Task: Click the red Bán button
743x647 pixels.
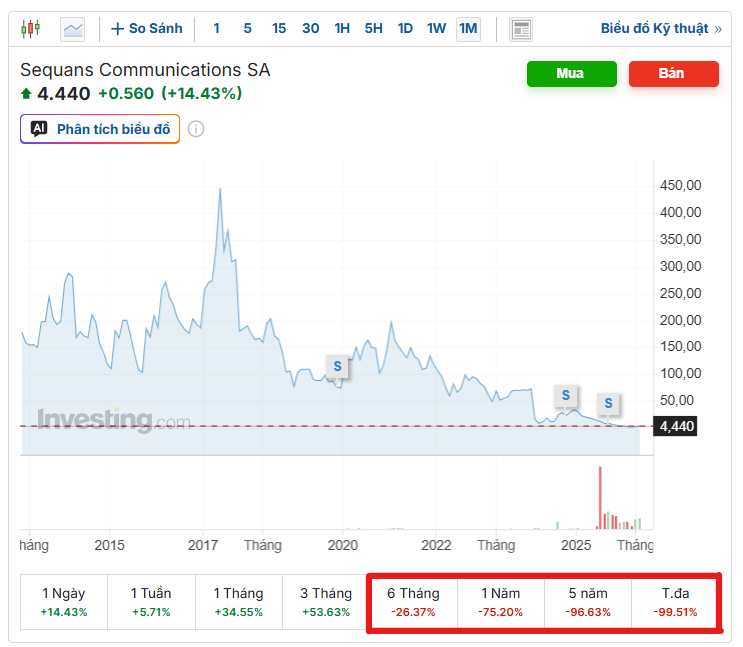Action: pos(673,73)
